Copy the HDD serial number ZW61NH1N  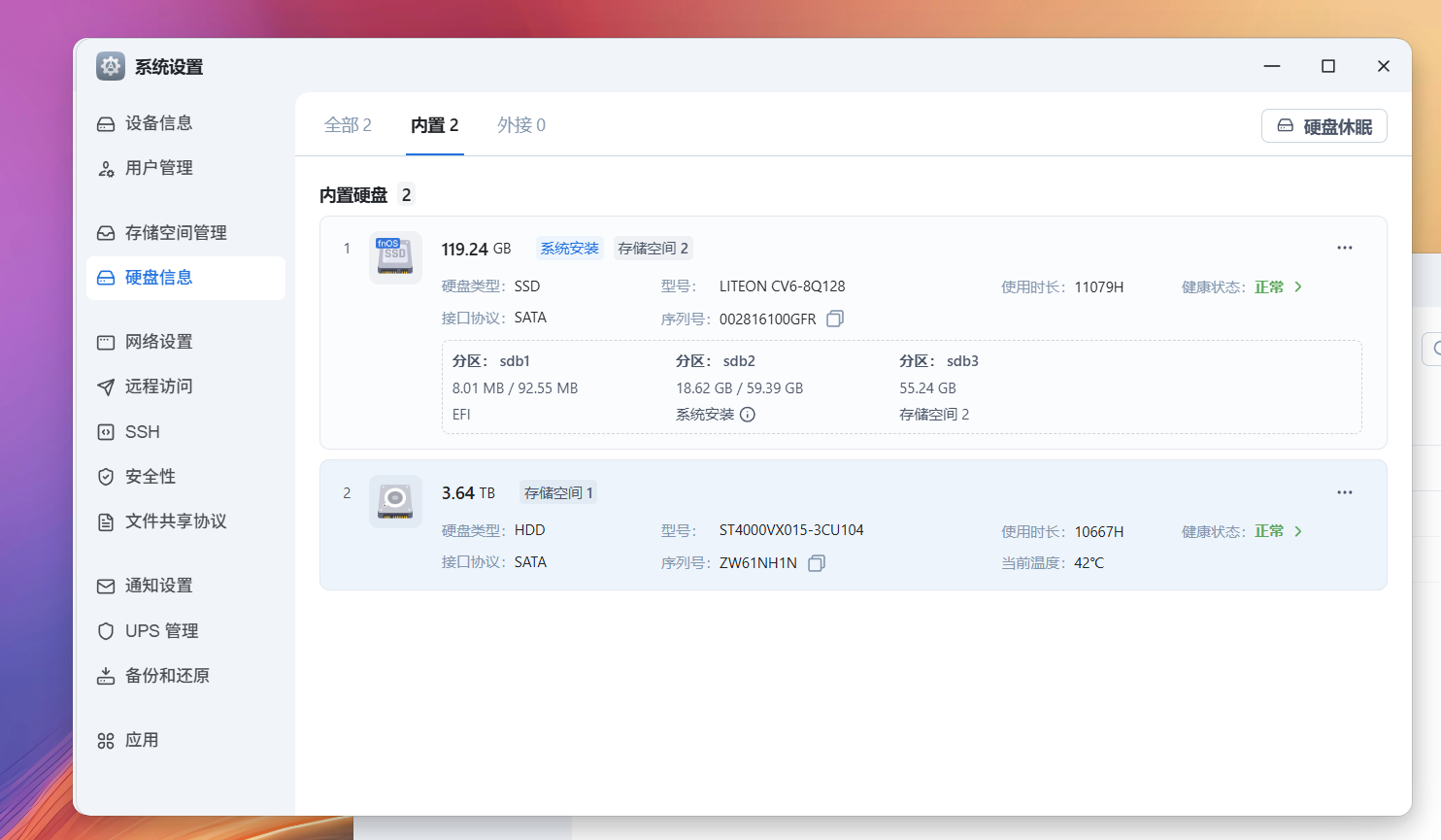[817, 563]
